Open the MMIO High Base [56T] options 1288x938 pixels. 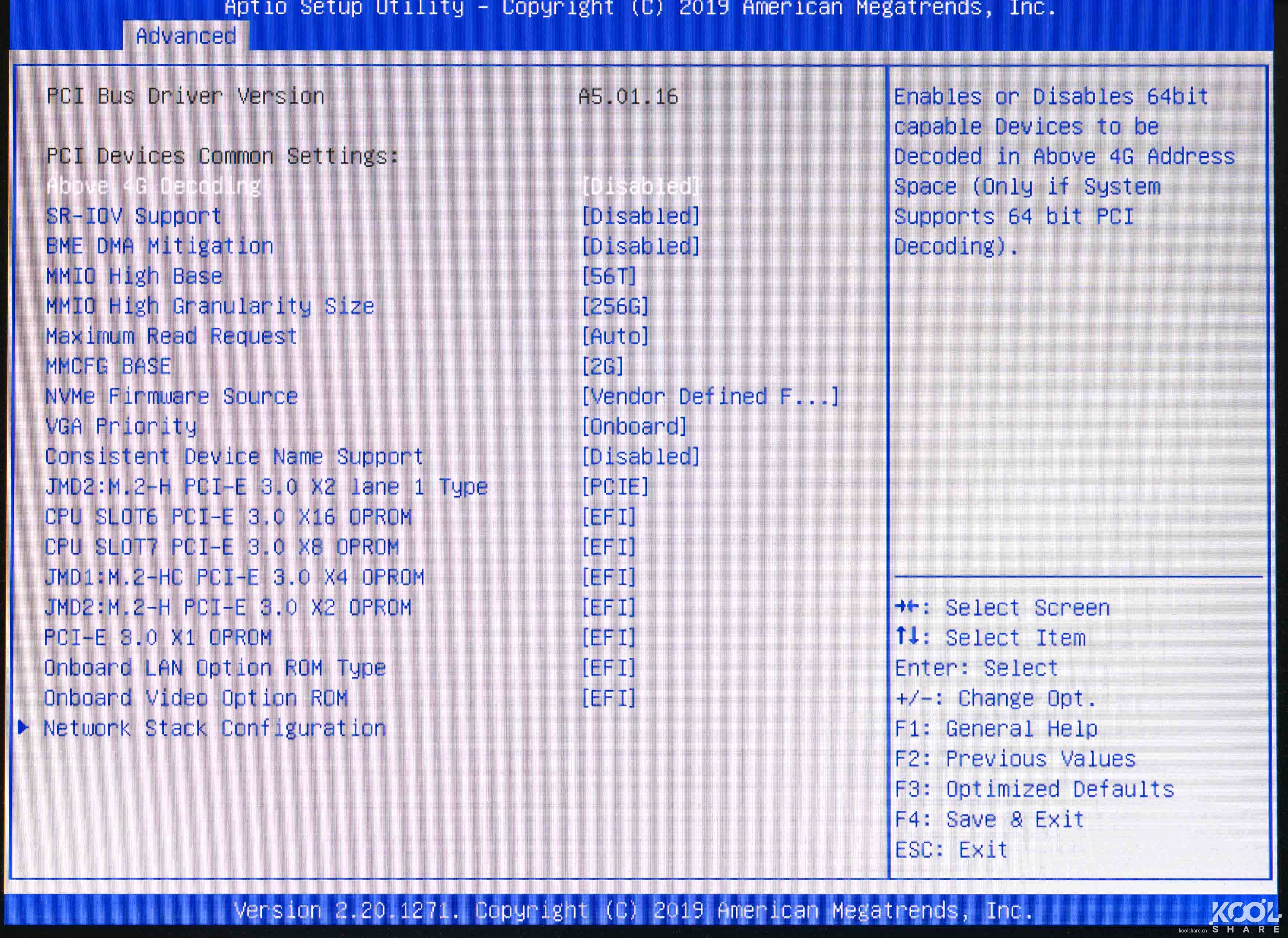coord(609,277)
